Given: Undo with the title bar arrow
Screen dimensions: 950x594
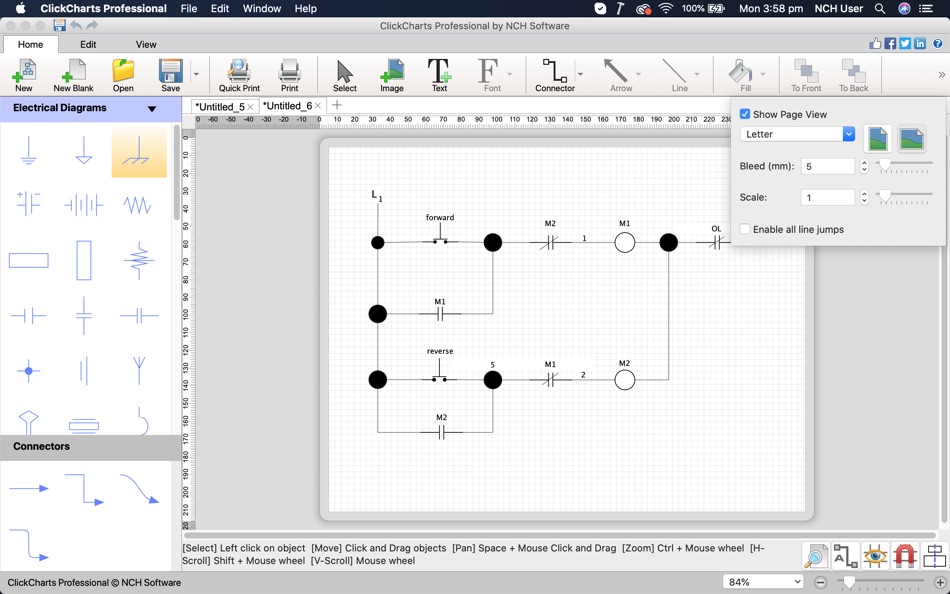Looking at the screenshot, I should tap(76, 25).
